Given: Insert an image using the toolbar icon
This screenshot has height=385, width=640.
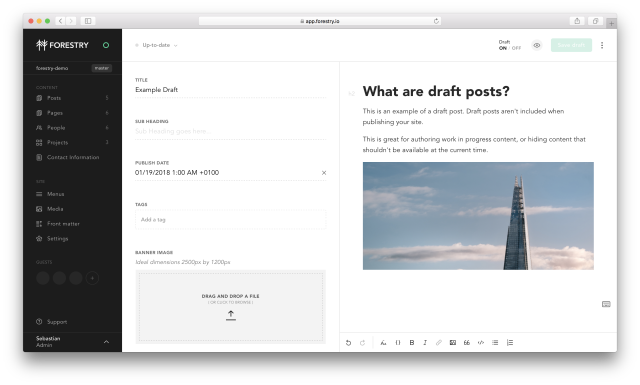Looking at the screenshot, I should click(x=453, y=343).
